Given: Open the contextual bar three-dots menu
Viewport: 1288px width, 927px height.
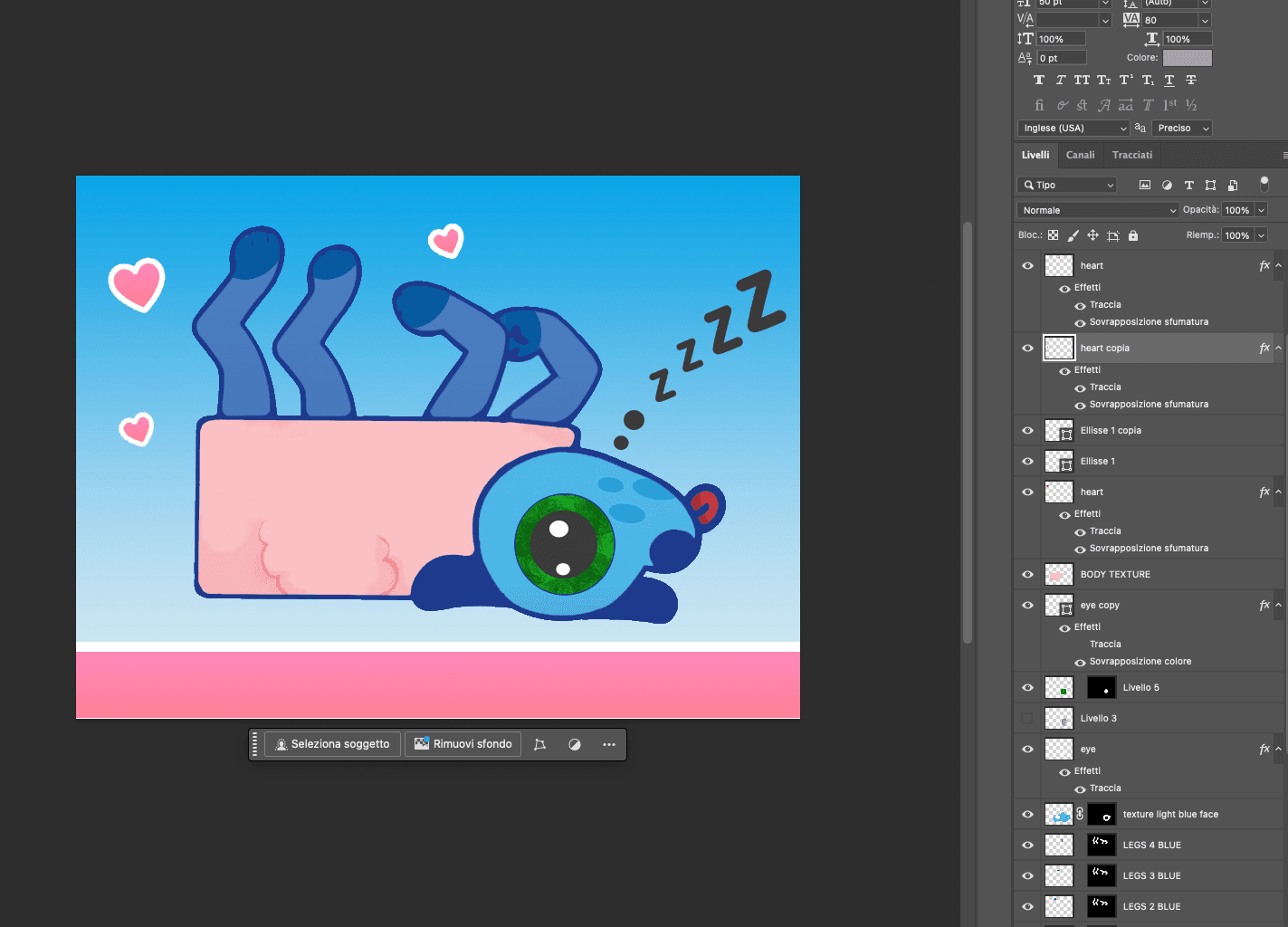Looking at the screenshot, I should [609, 744].
